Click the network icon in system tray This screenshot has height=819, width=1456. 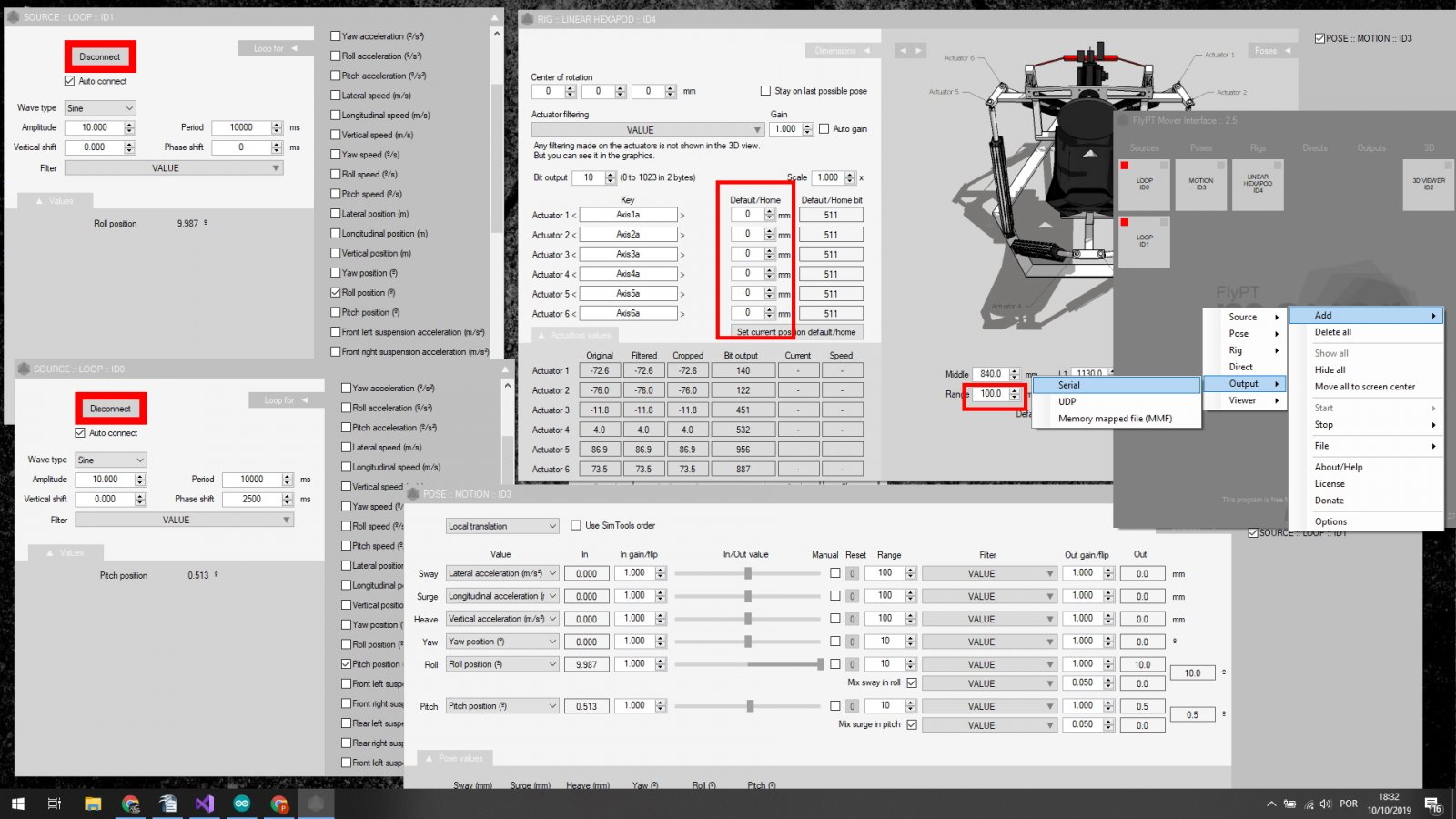click(x=1309, y=804)
